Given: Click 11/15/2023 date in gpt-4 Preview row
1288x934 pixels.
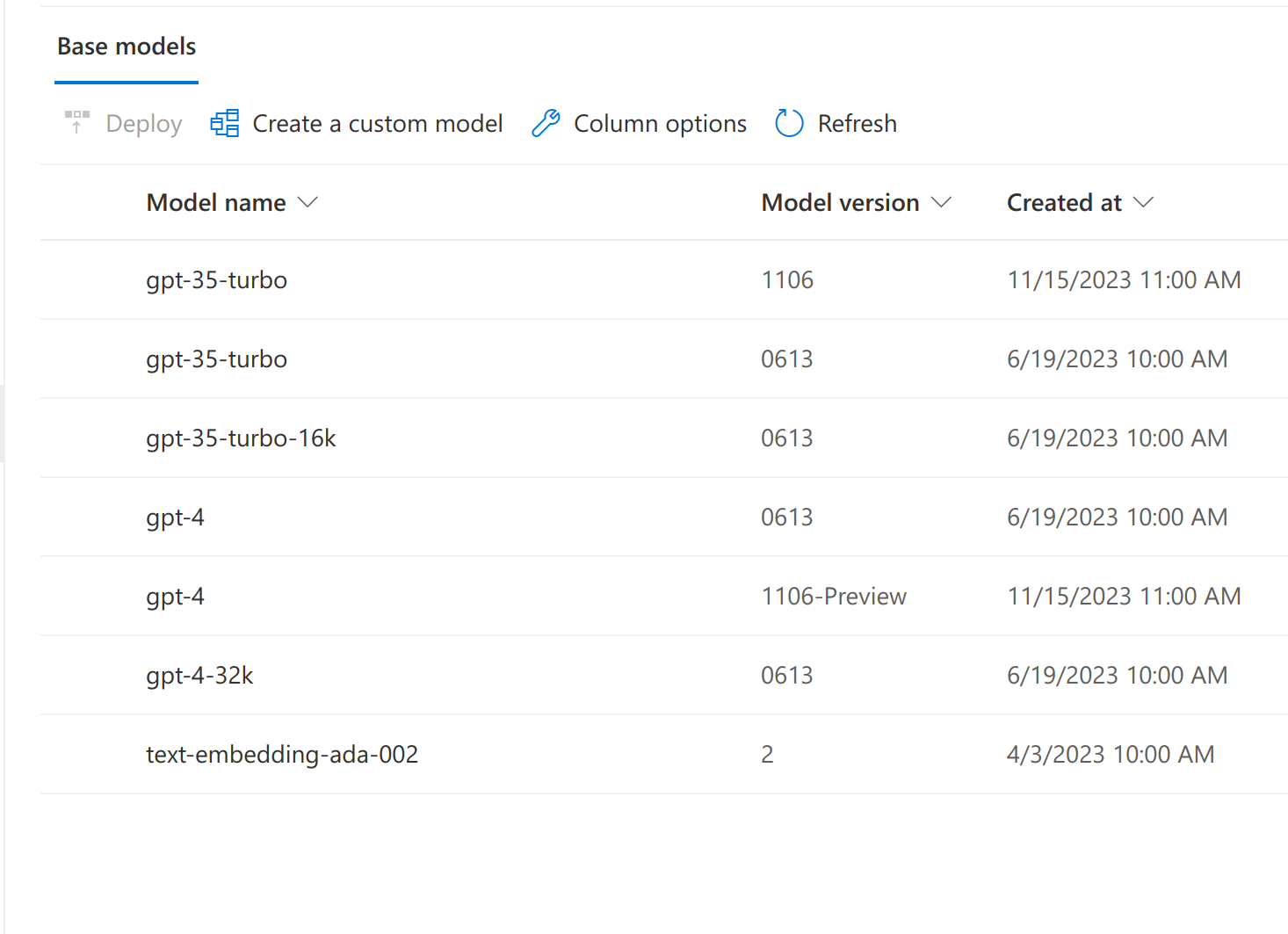Looking at the screenshot, I should [x=1124, y=597].
